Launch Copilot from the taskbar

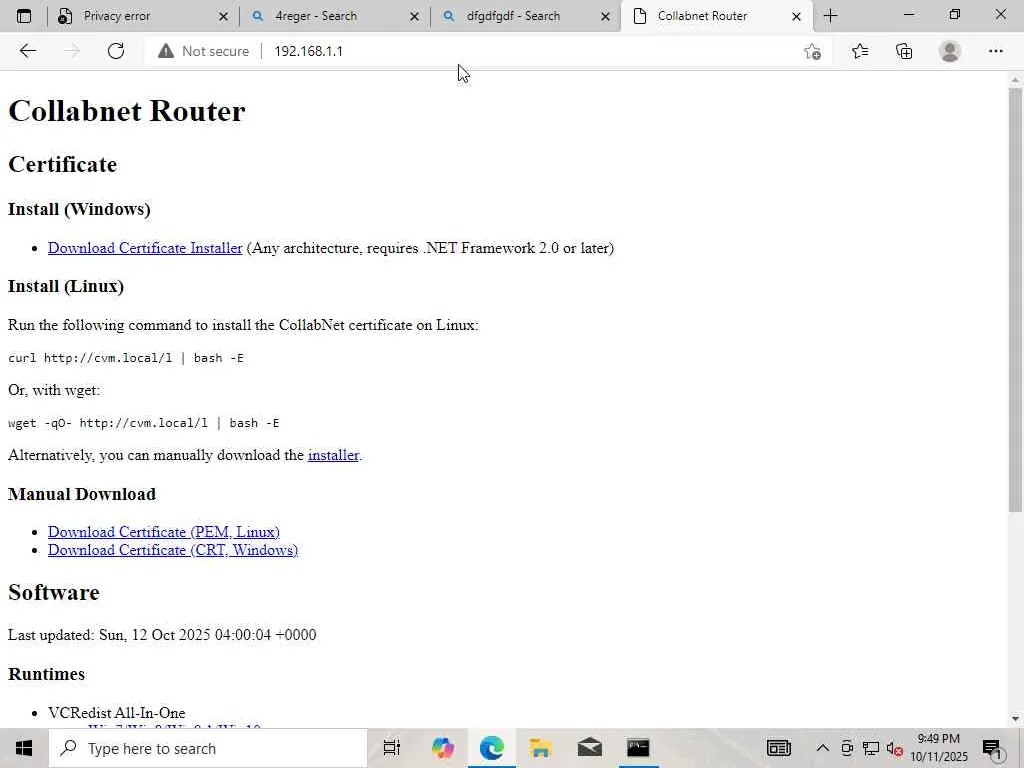click(x=442, y=748)
